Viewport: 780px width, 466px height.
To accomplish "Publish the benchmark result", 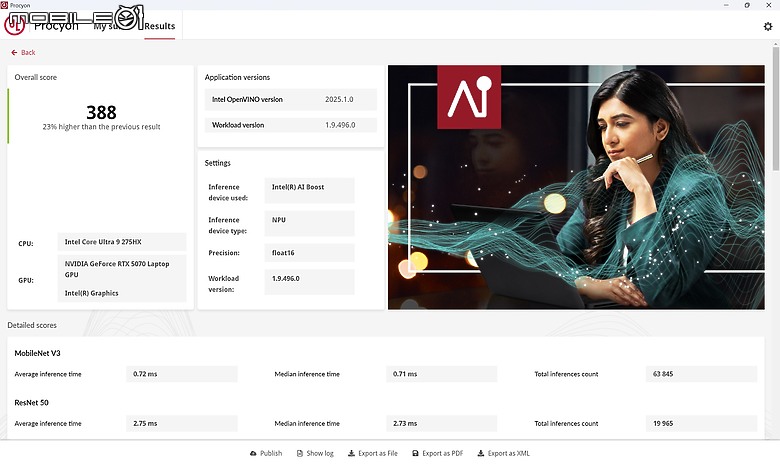I will (x=266, y=453).
